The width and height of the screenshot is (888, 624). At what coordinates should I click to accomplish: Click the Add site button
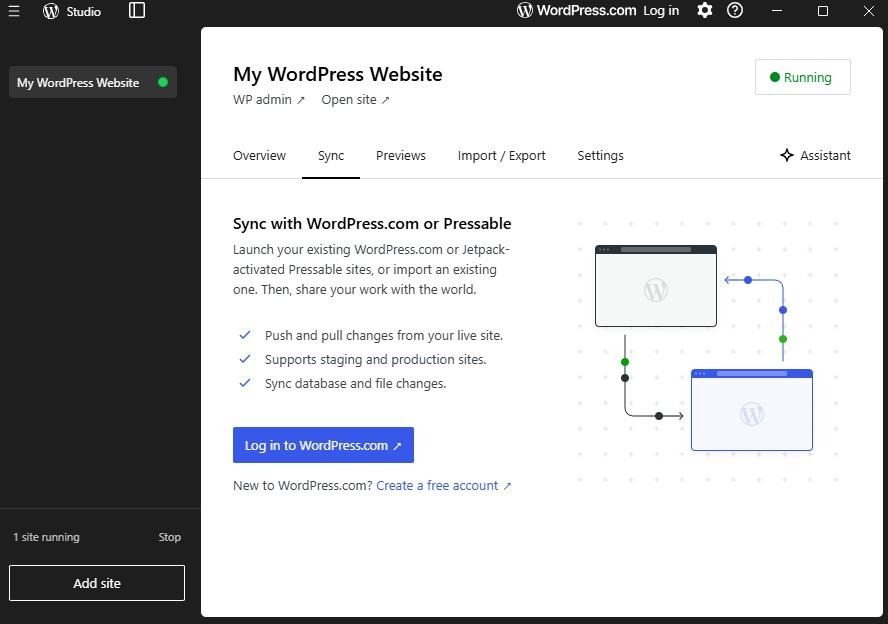coord(96,583)
